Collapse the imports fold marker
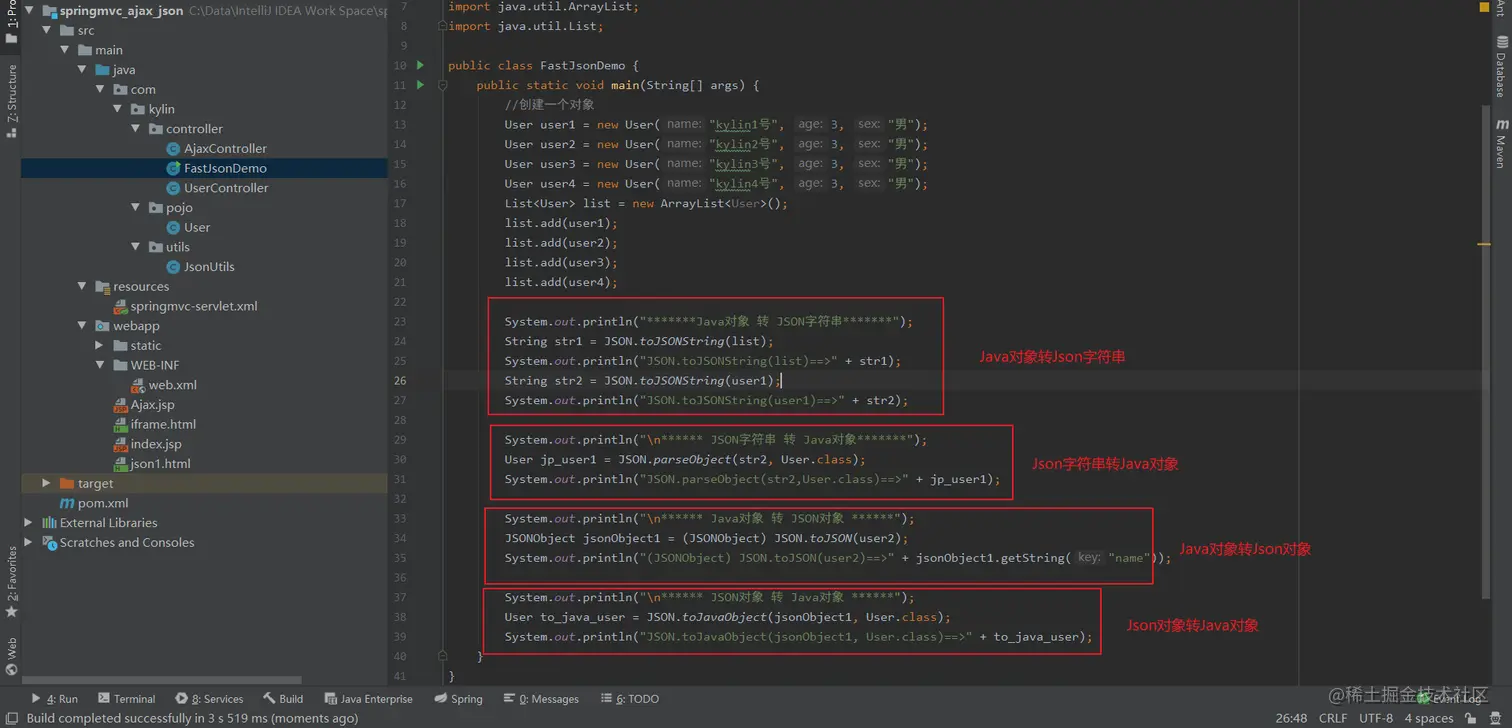 (442, 27)
